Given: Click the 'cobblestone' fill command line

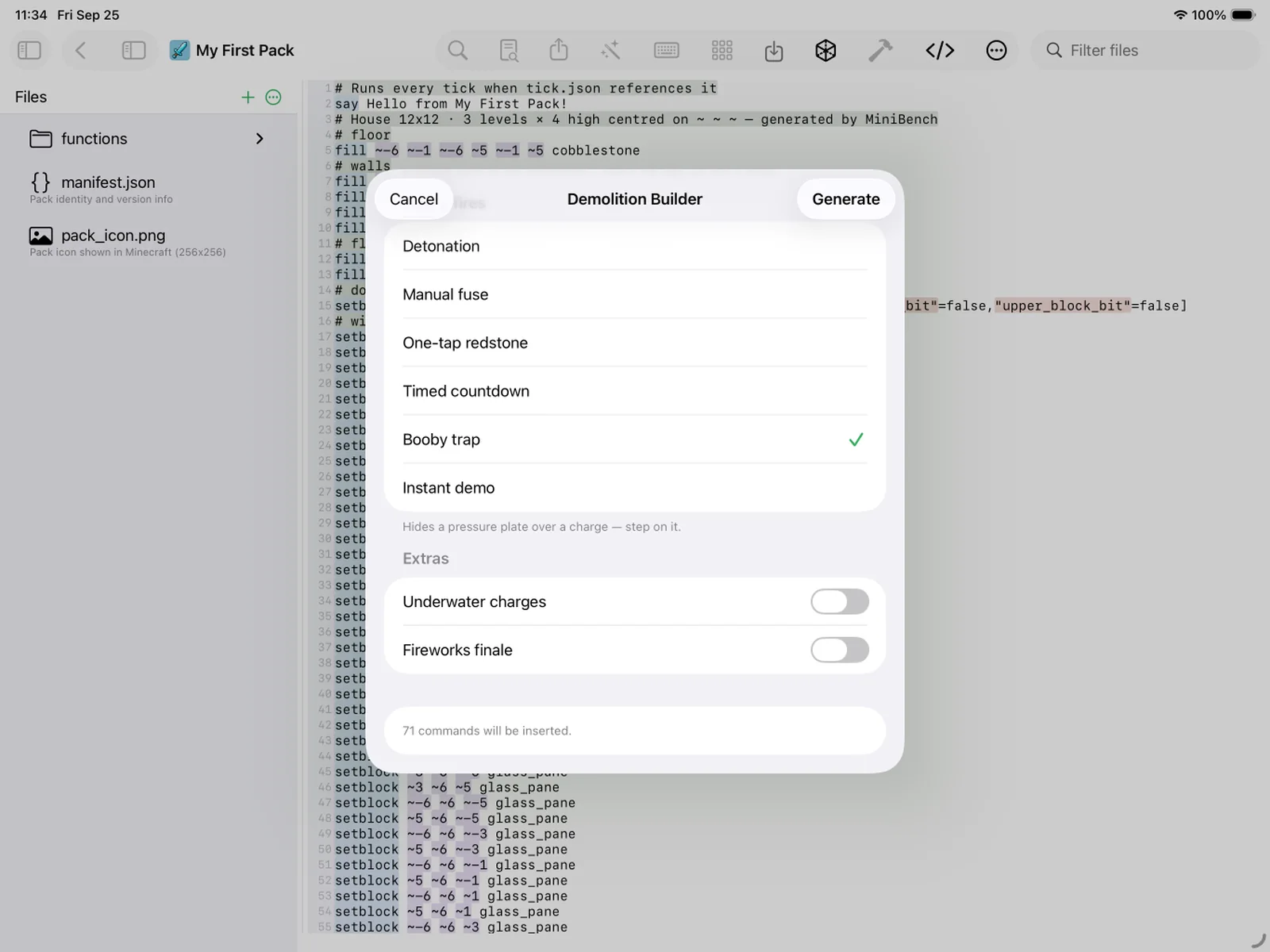Looking at the screenshot, I should pyautogui.click(x=487, y=151).
